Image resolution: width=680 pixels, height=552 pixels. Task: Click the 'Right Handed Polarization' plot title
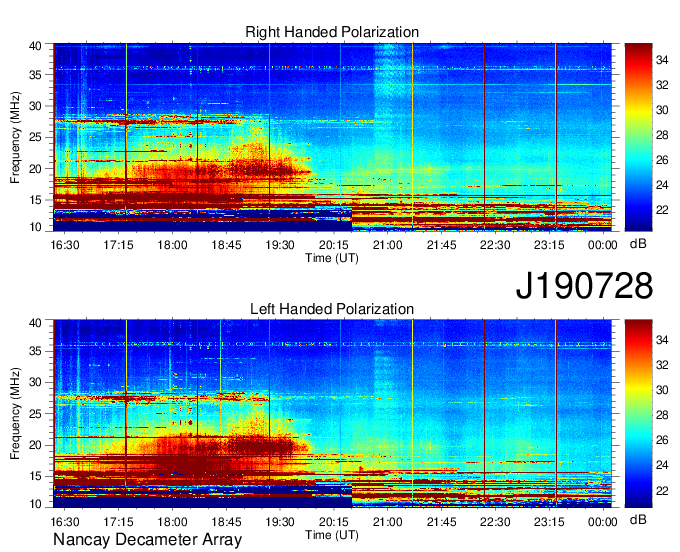pos(332,32)
